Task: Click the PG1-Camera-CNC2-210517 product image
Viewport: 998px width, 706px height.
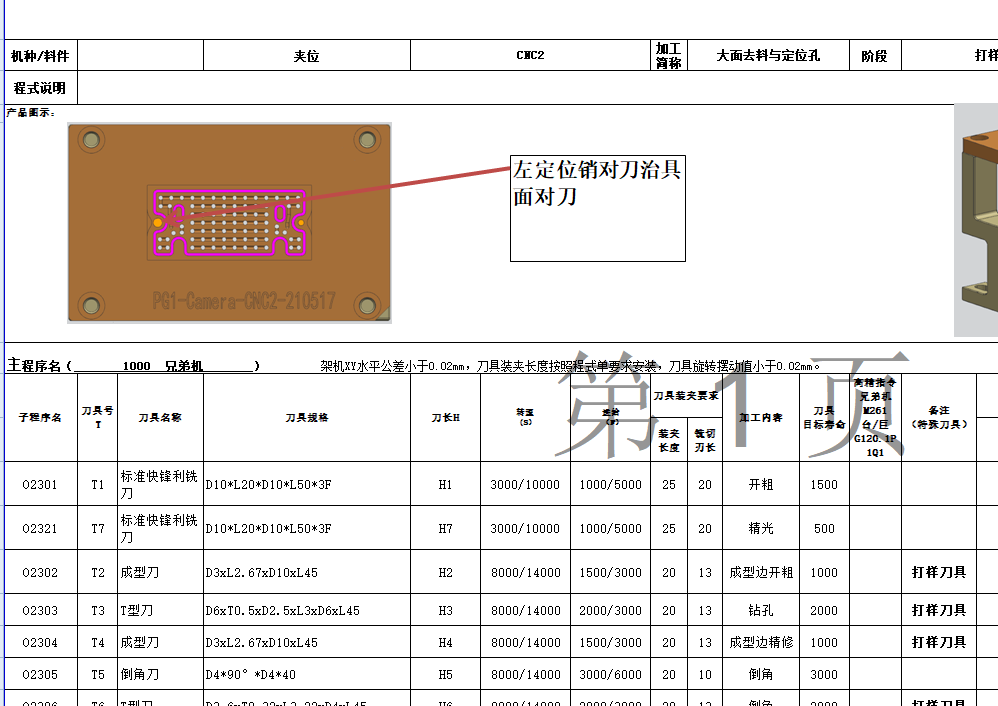Action: tap(228, 222)
